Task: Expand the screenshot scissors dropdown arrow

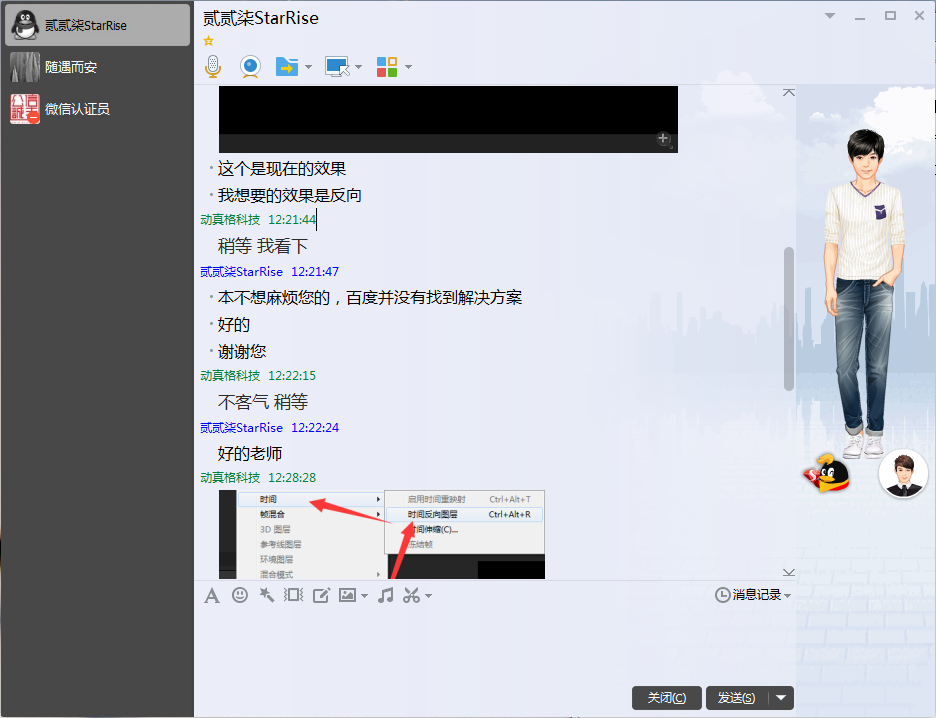Action: 428,596
